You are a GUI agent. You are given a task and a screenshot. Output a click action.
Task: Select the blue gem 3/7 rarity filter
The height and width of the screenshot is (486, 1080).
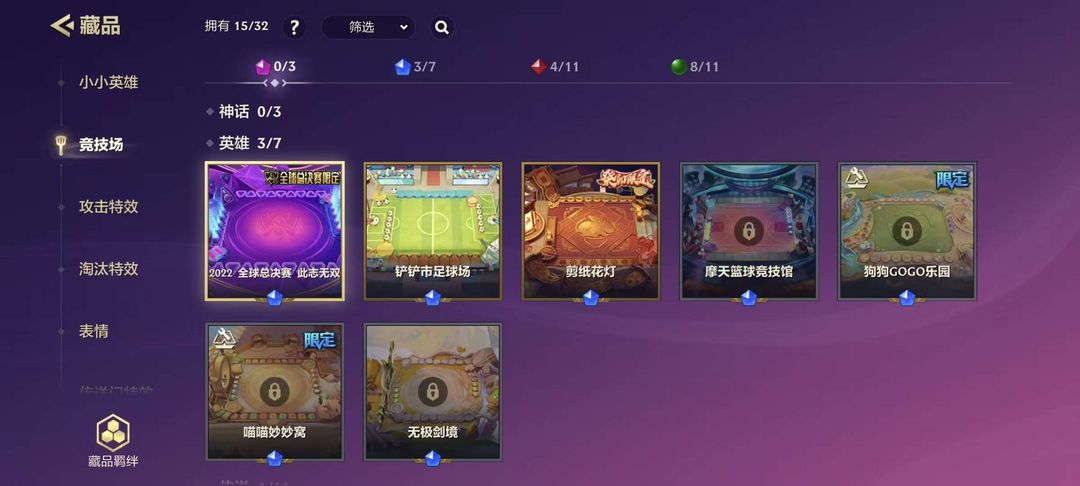click(x=415, y=67)
